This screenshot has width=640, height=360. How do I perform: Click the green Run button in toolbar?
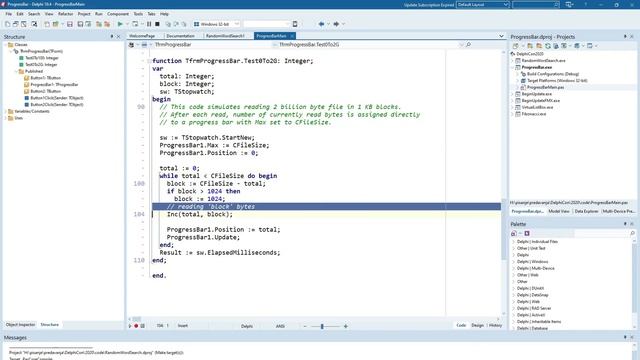[120, 24]
